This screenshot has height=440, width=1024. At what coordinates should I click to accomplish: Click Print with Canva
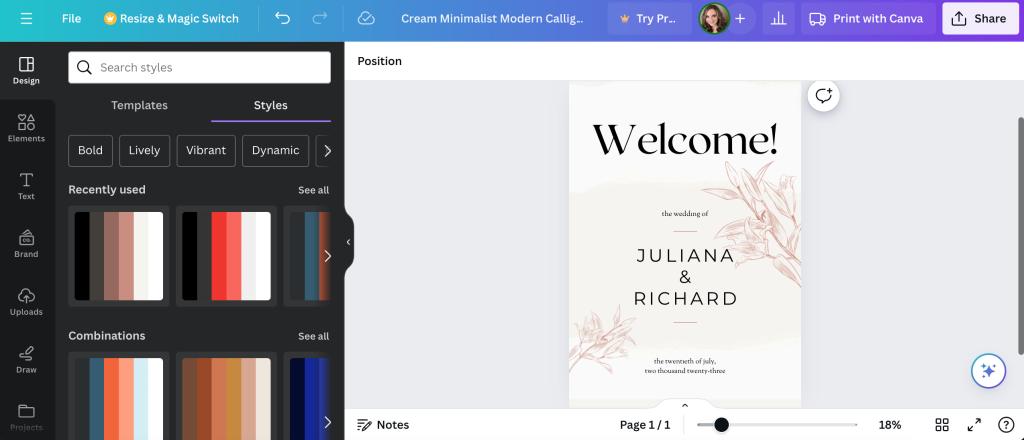click(867, 18)
